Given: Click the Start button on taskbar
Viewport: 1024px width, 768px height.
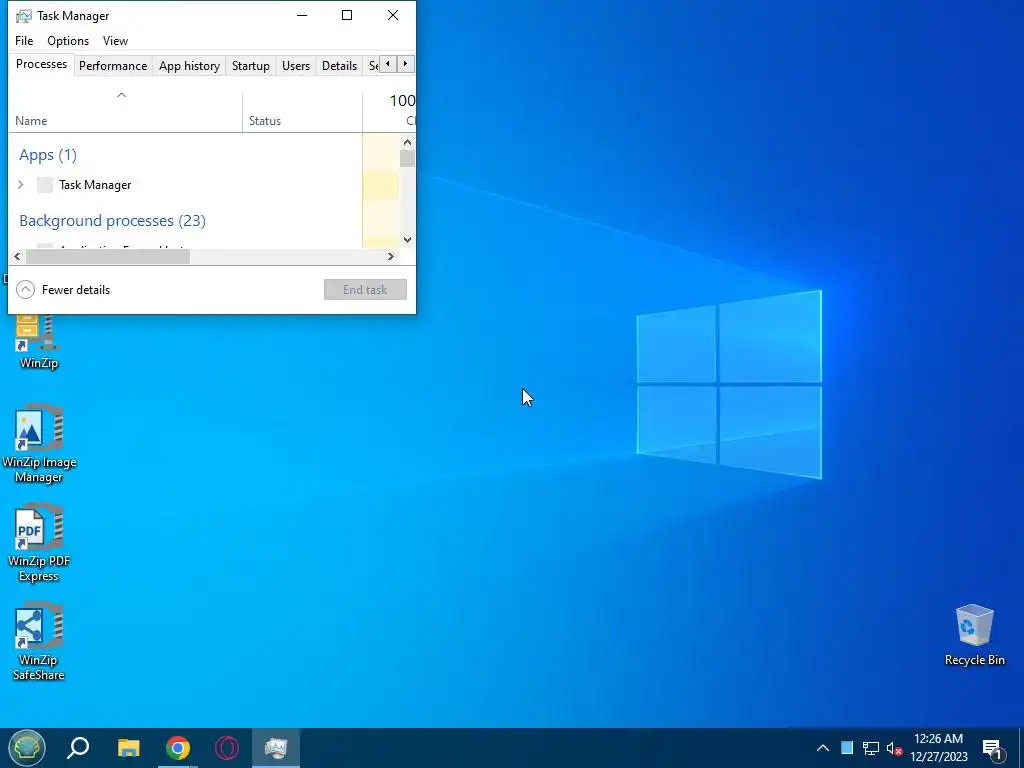Looking at the screenshot, I should pyautogui.click(x=26, y=748).
